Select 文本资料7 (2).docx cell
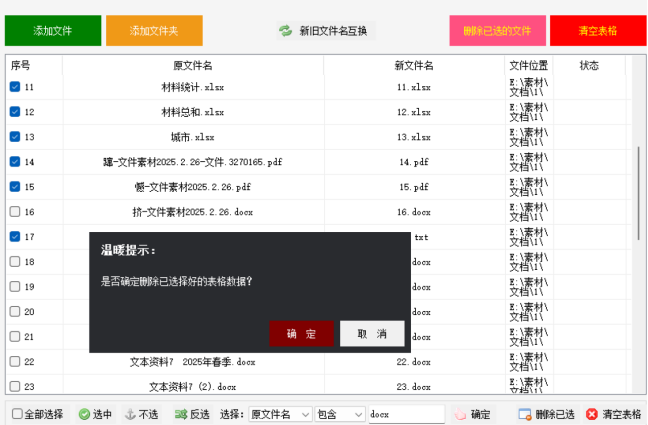 pyautogui.click(x=193, y=387)
